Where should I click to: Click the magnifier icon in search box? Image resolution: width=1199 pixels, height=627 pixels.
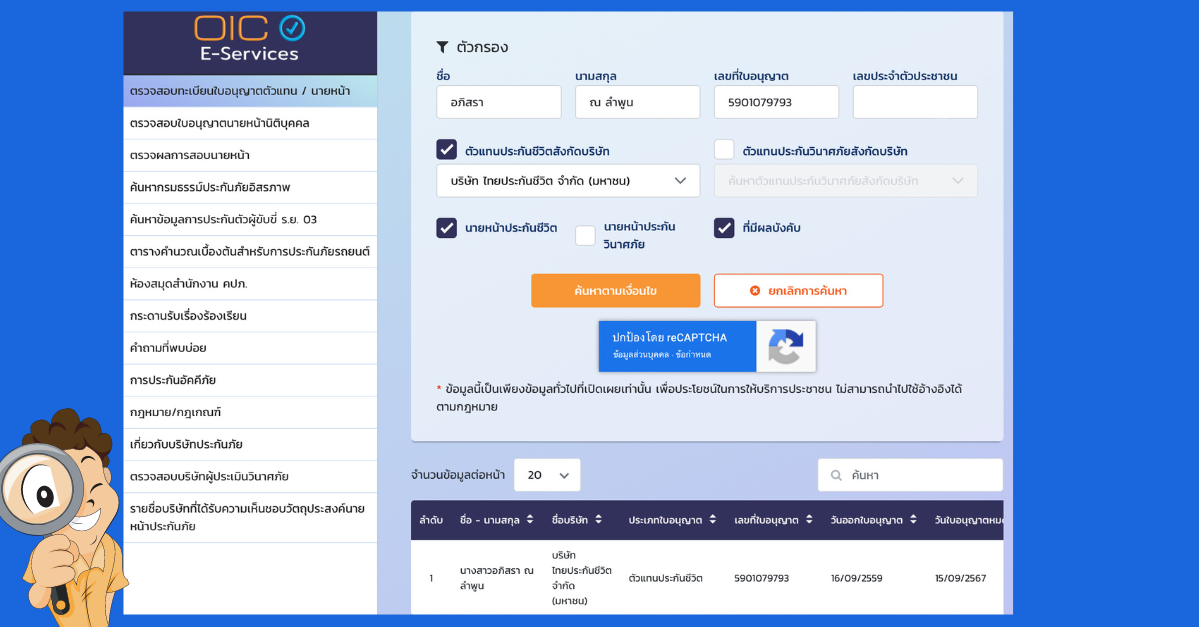pyautogui.click(x=836, y=476)
